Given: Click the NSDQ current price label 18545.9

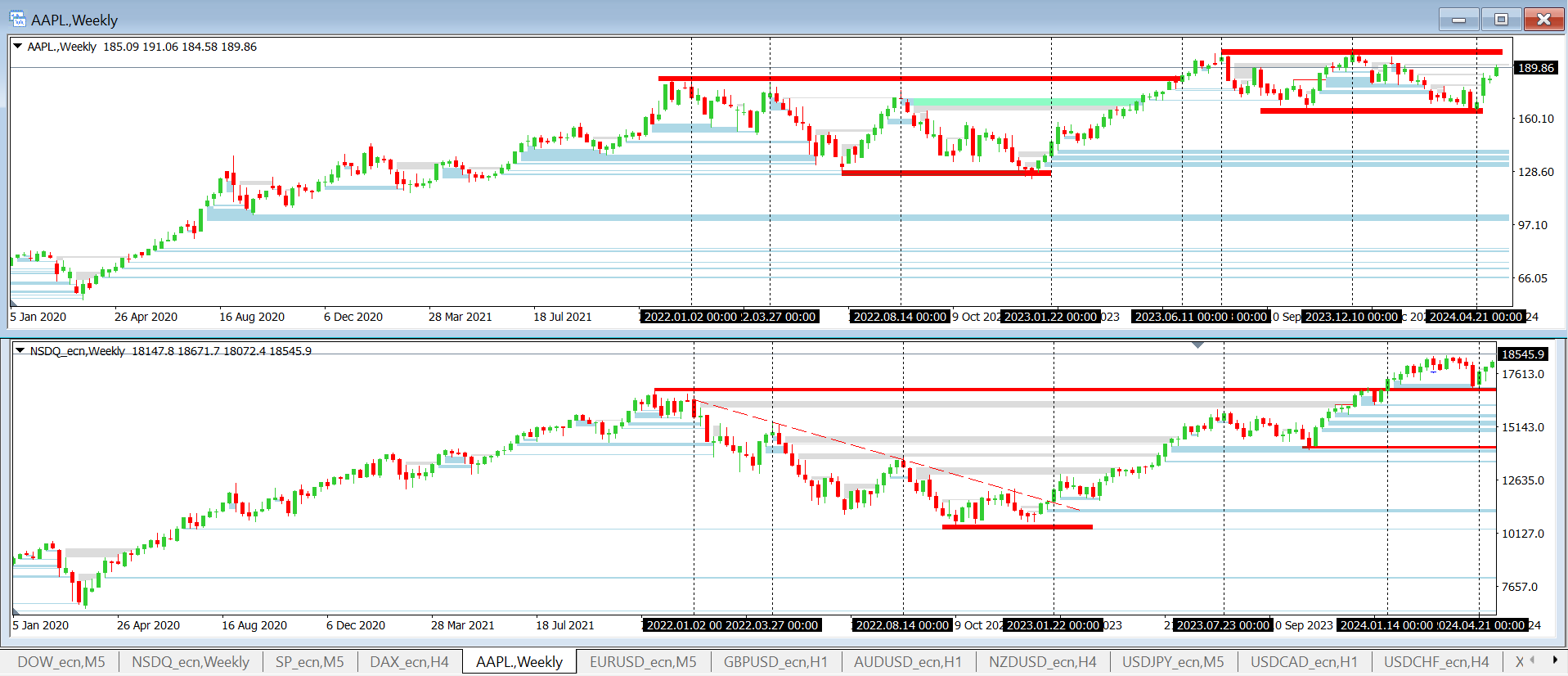Looking at the screenshot, I should point(1523,354).
